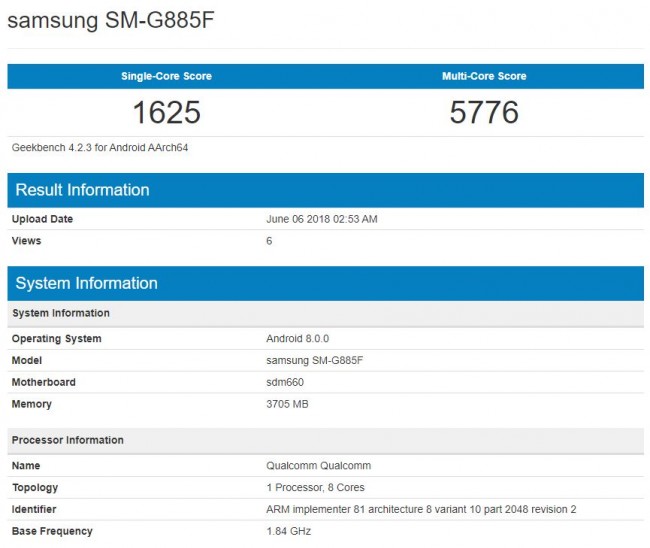Select the Memory value 3705 MB
The height and width of the screenshot is (548, 650).
point(287,404)
